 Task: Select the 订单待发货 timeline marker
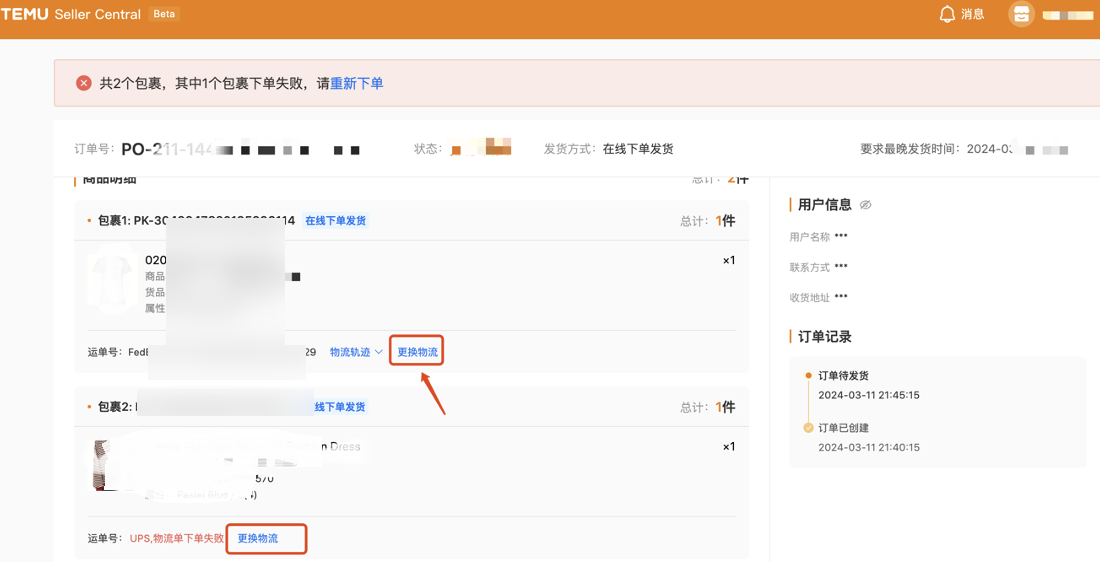[808, 376]
